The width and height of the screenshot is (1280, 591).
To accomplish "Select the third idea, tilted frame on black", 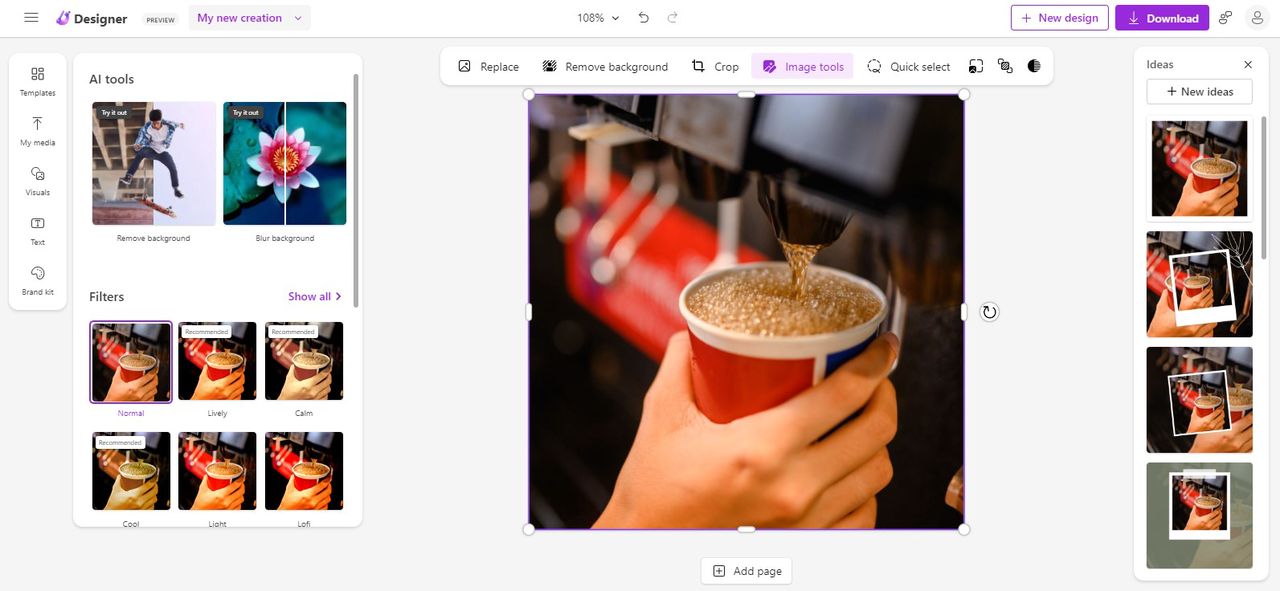I will 1199,400.
